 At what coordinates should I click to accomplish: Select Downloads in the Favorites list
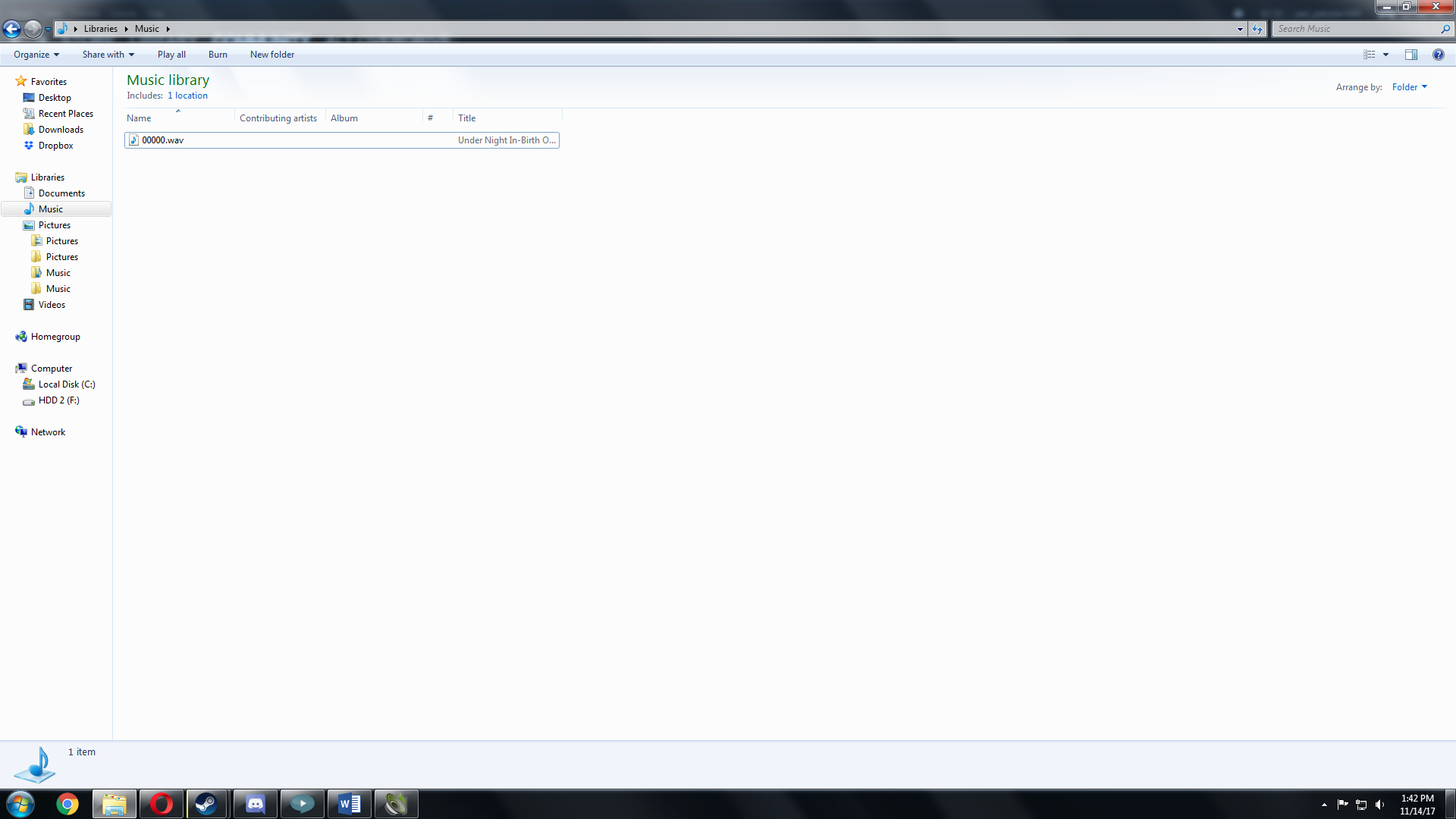61,130
